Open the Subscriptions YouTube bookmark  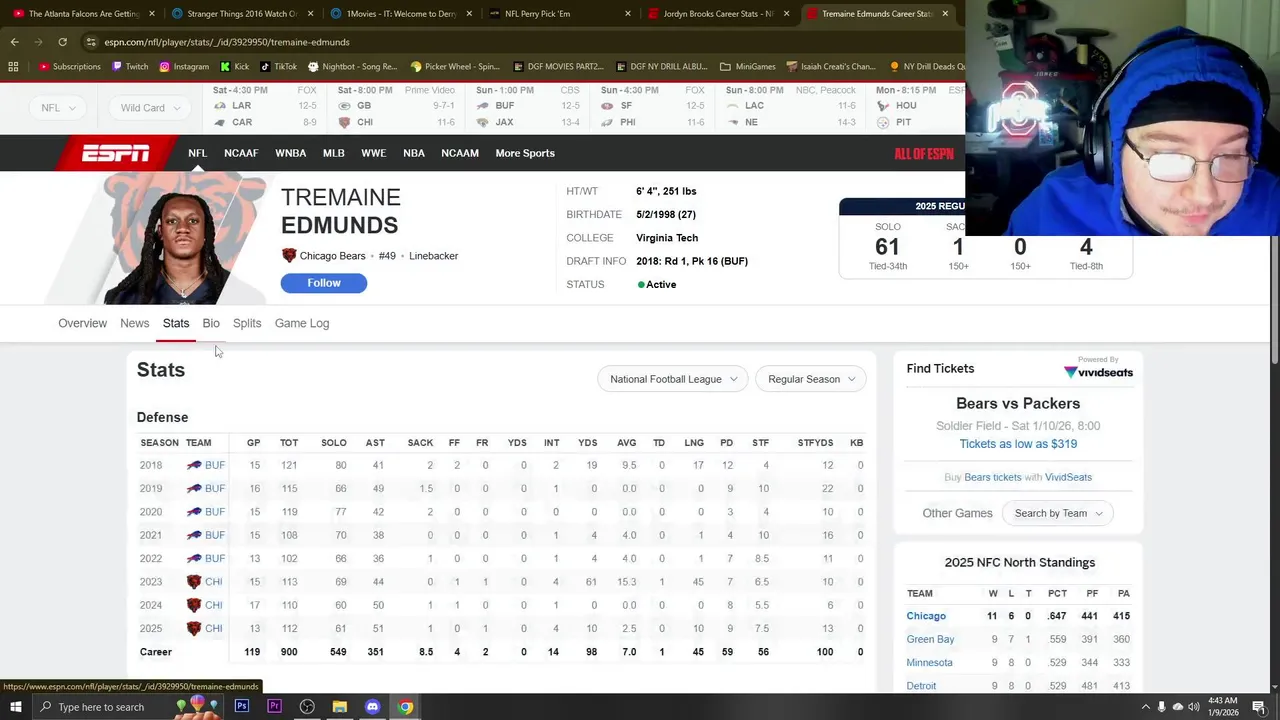(70, 67)
